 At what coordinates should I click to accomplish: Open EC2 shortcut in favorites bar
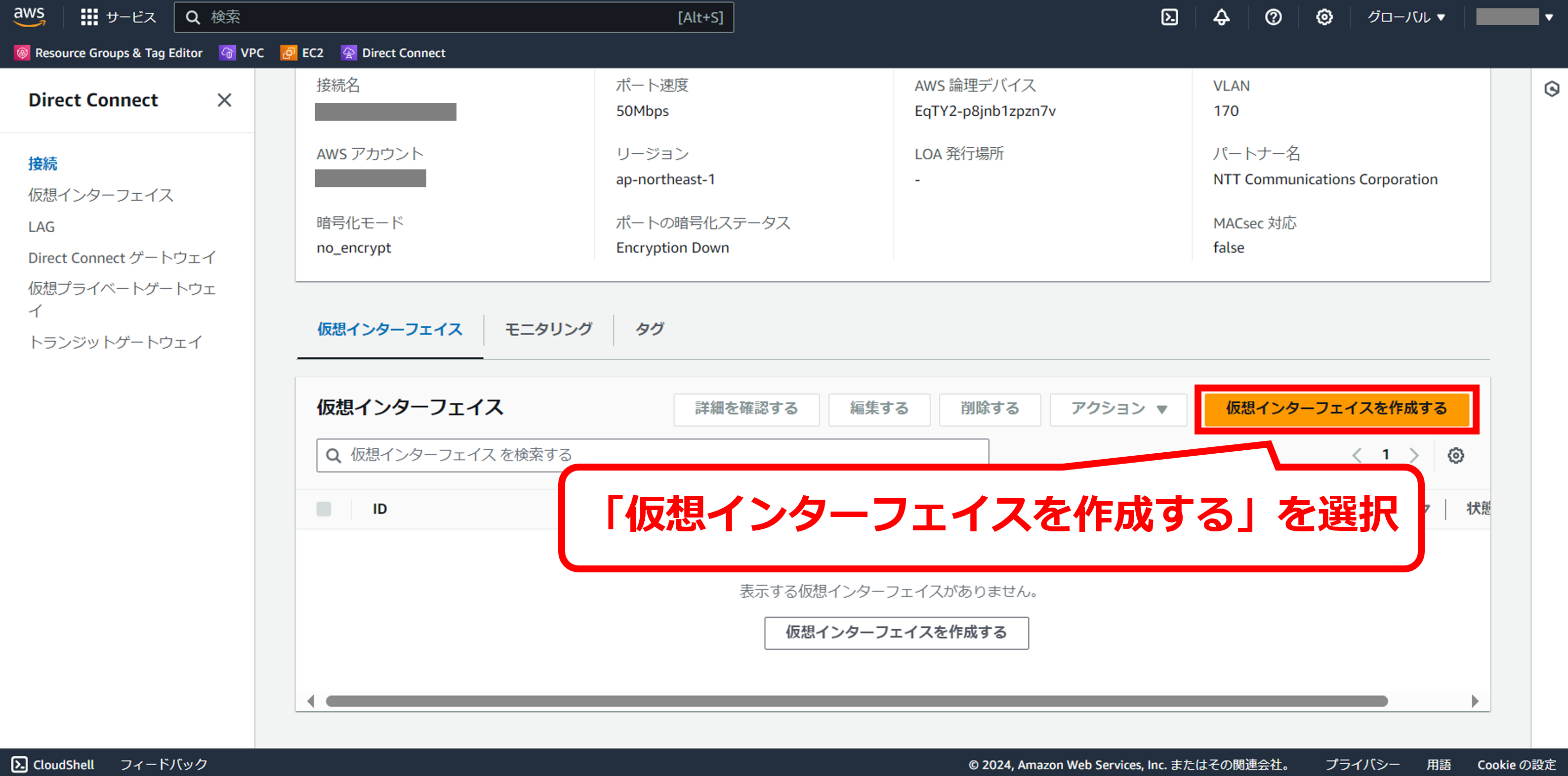[x=302, y=53]
